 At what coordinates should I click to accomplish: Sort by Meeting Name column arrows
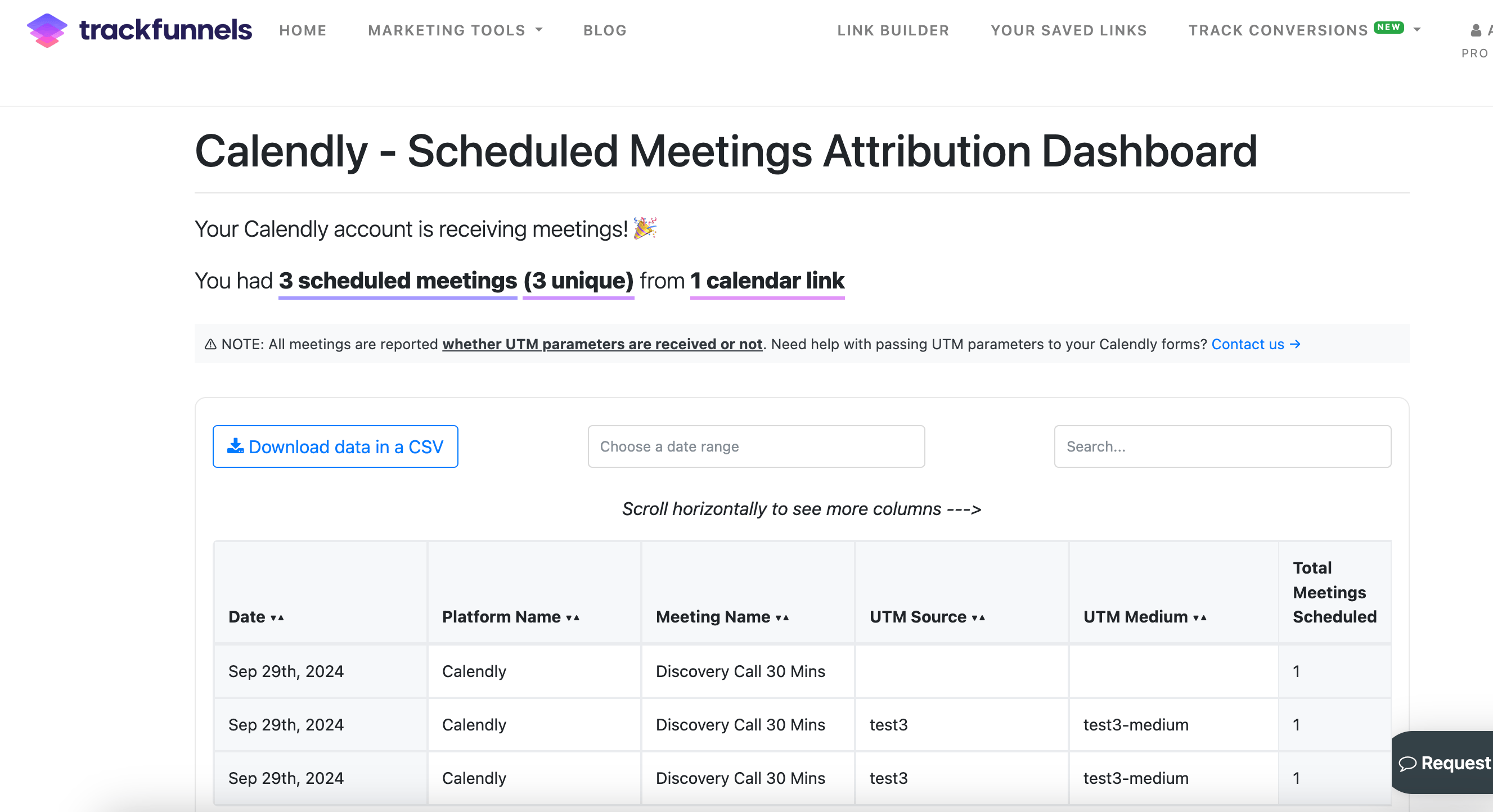[x=783, y=617]
